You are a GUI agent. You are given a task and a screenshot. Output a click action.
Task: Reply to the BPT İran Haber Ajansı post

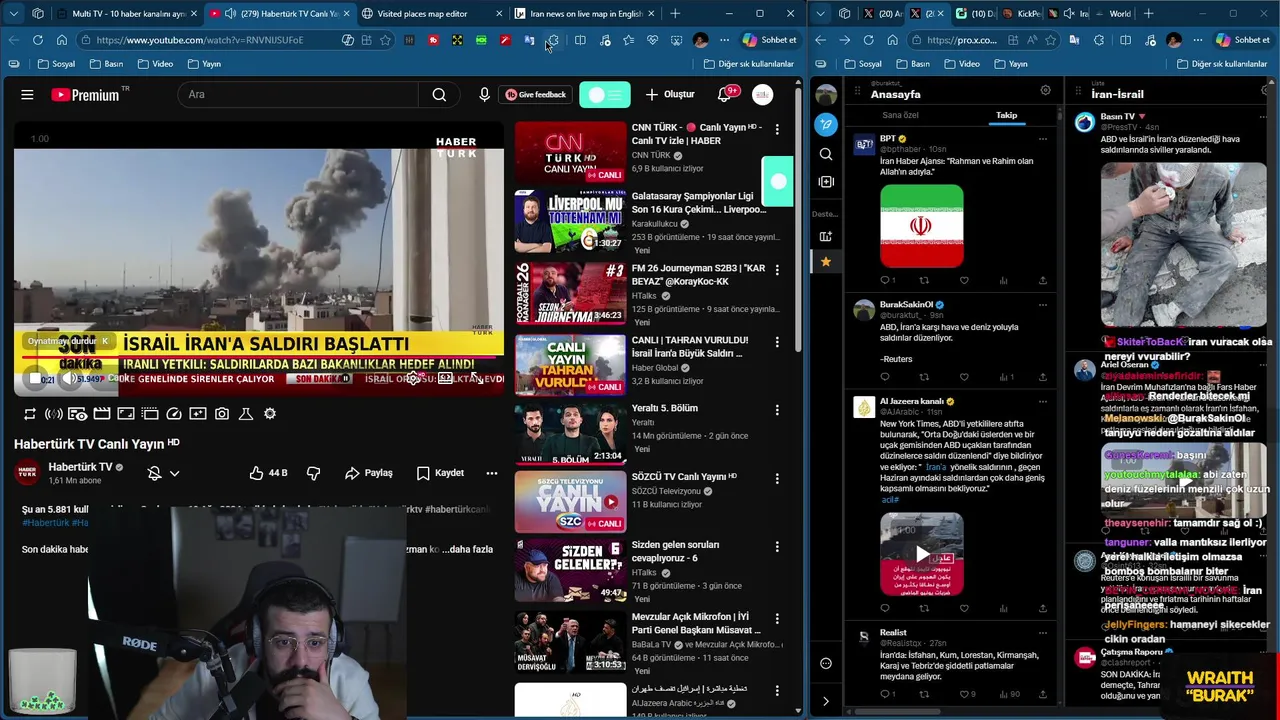885,280
